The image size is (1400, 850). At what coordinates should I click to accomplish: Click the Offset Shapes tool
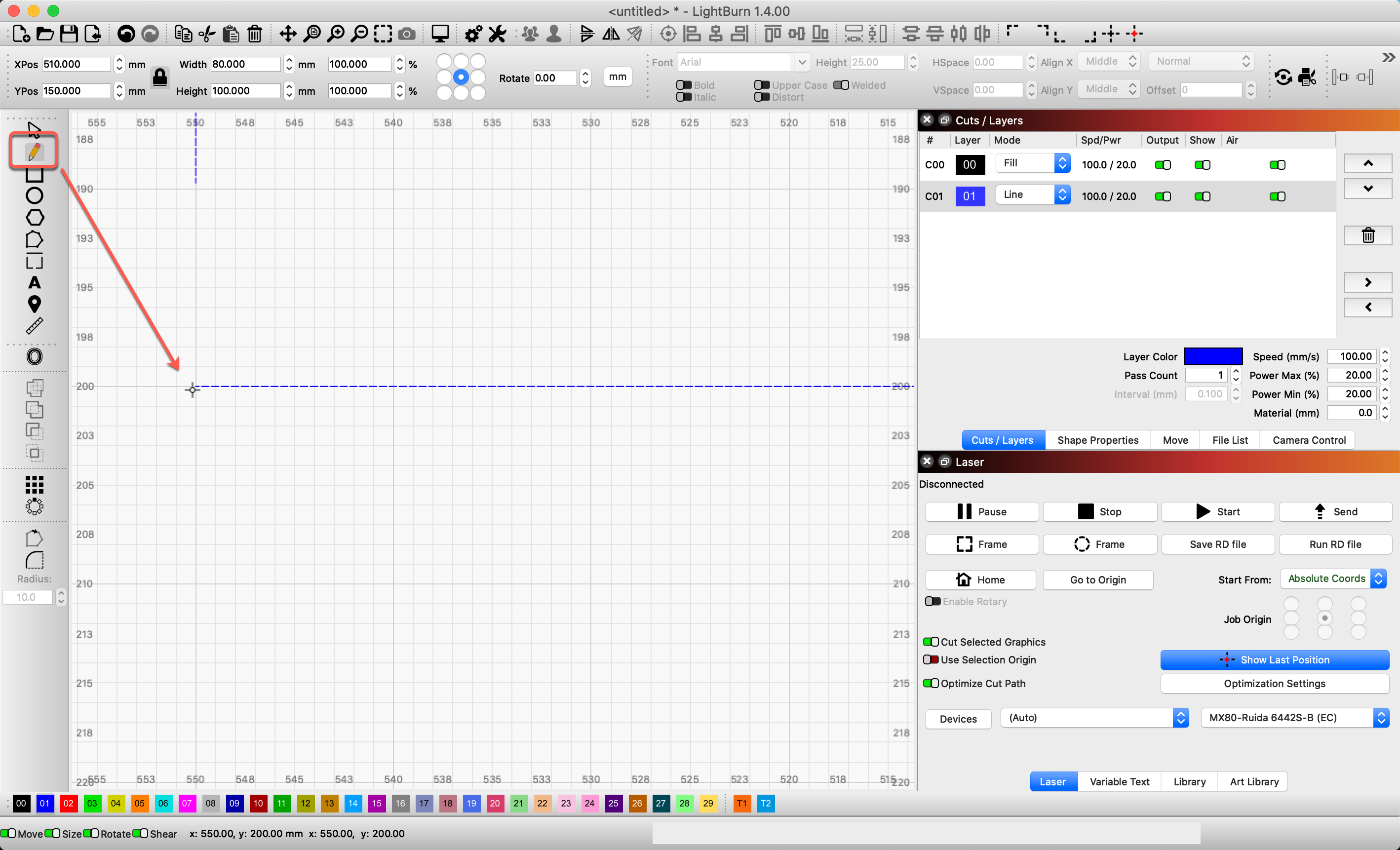click(x=34, y=356)
